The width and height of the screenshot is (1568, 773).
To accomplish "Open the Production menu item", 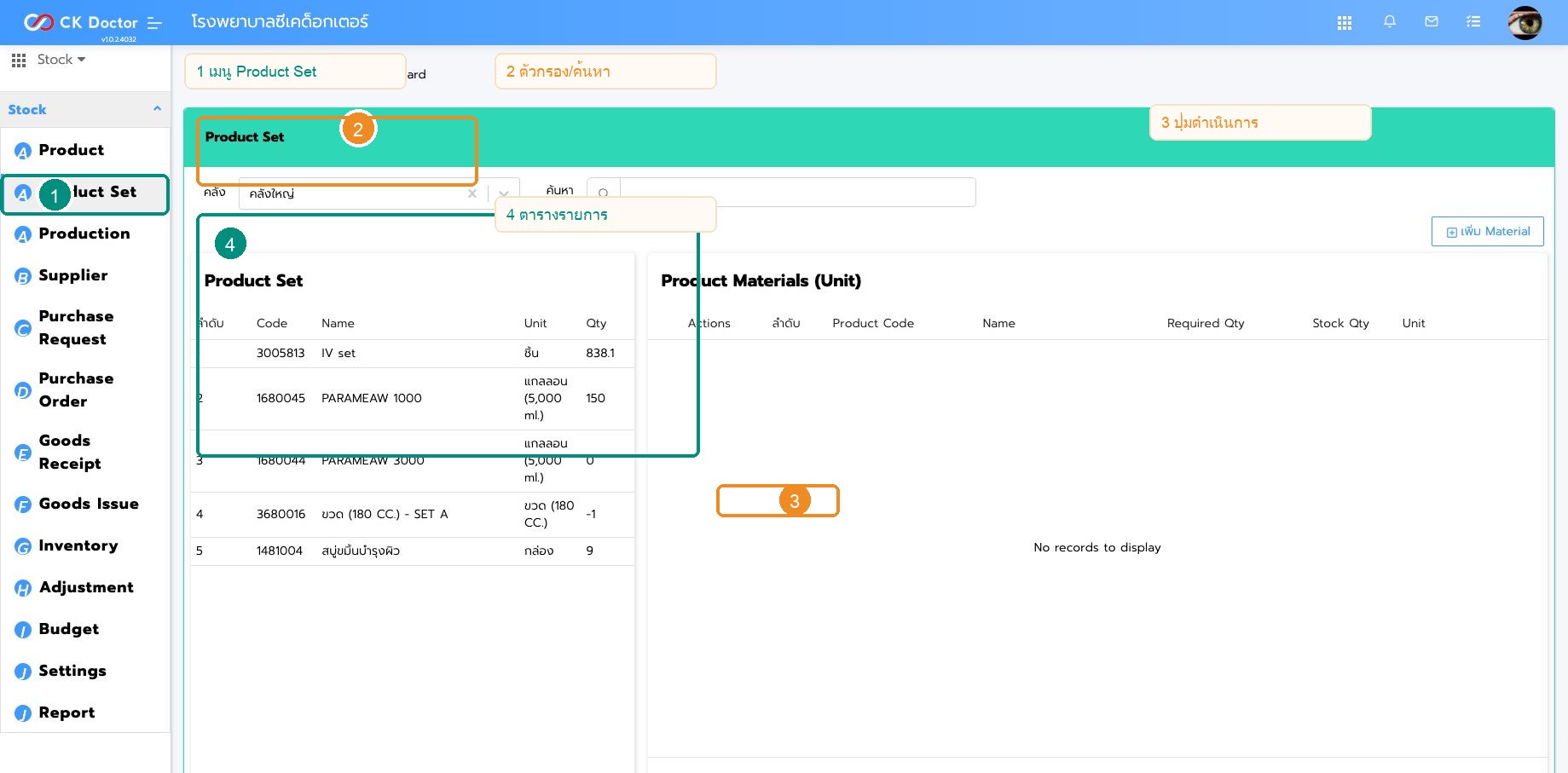I will point(85,234).
